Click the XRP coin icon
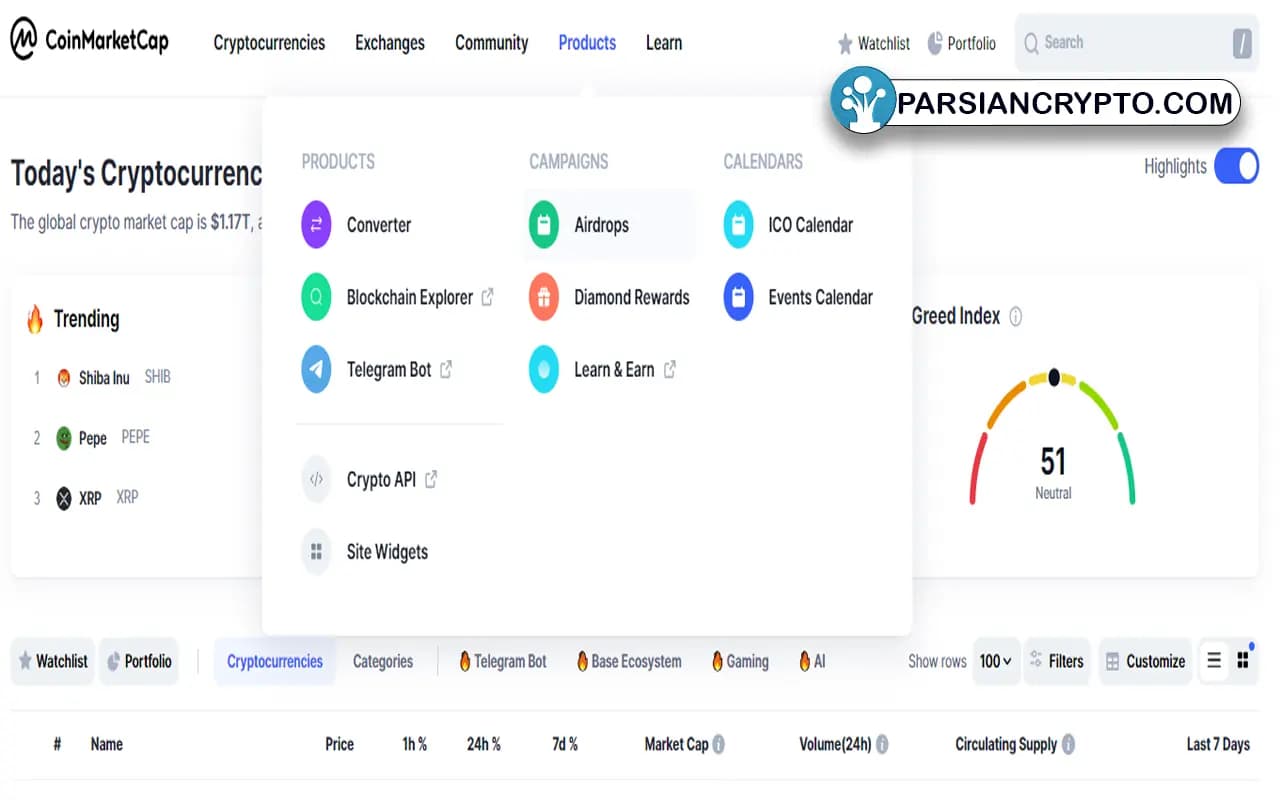 (x=64, y=498)
